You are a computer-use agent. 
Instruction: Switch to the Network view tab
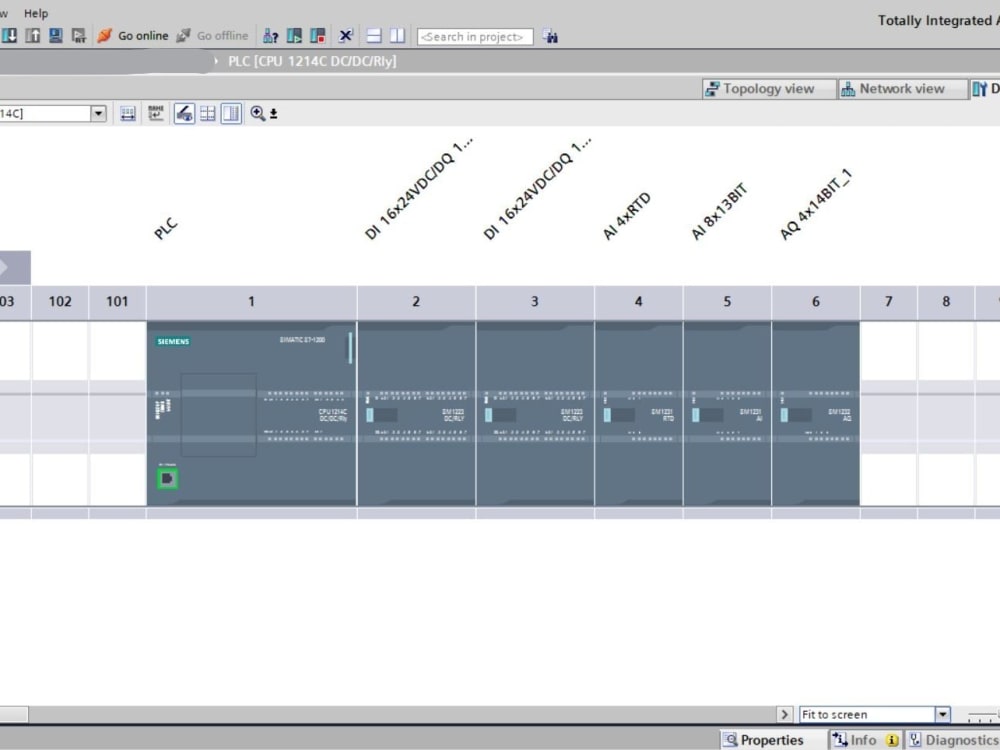coord(900,88)
